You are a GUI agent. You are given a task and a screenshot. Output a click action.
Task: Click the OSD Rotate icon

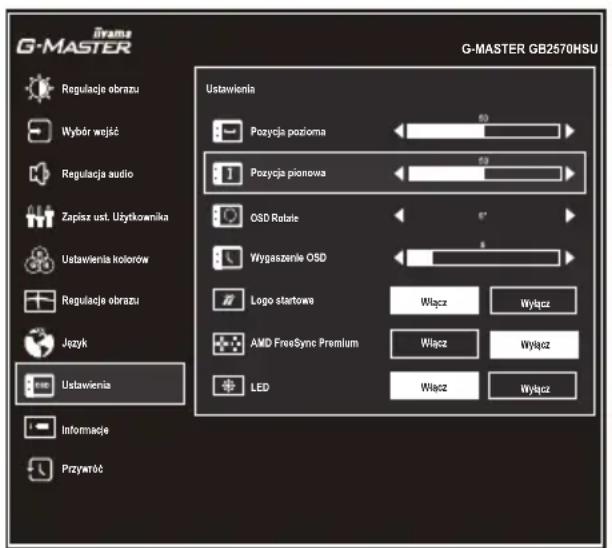(228, 215)
